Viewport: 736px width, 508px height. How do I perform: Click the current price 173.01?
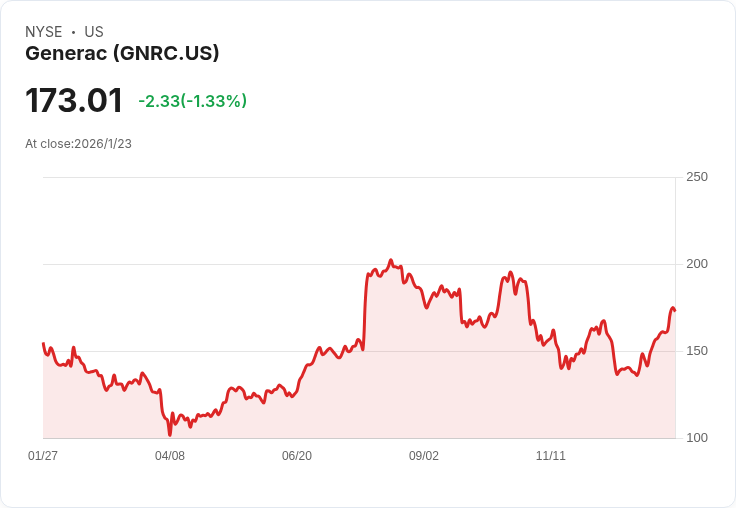74,101
